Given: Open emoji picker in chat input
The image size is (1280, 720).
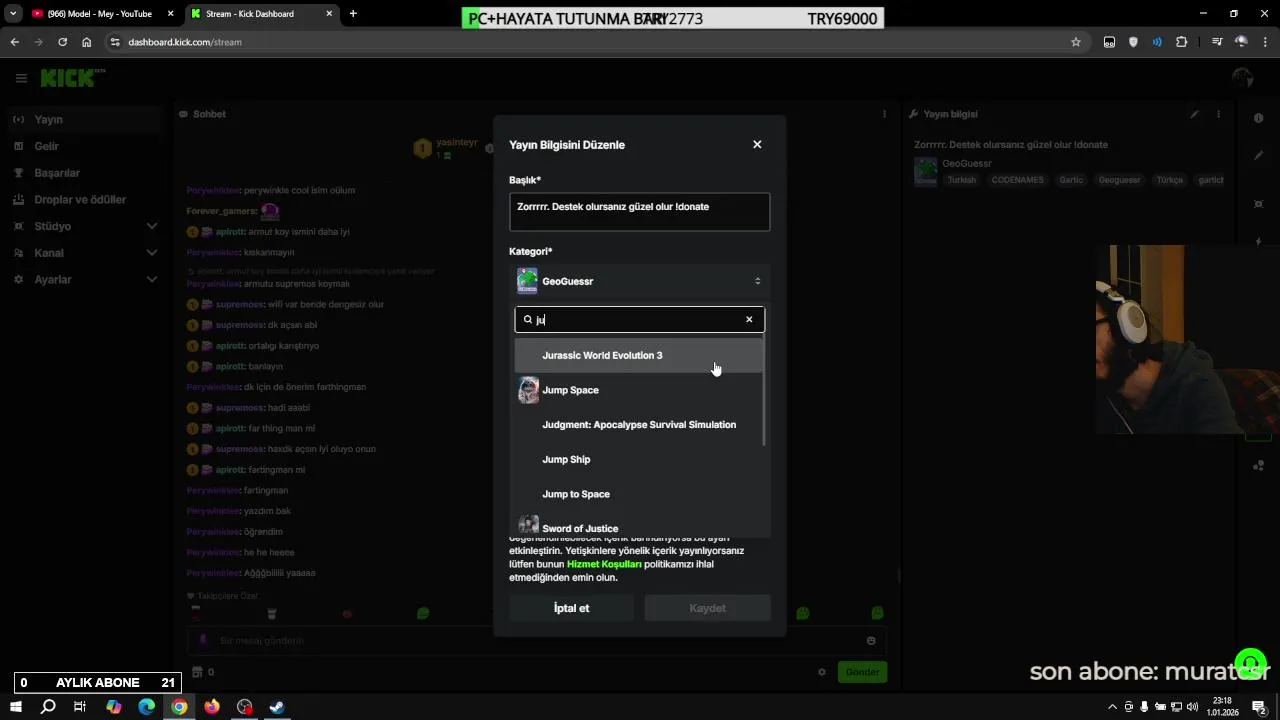Looking at the screenshot, I should [x=871, y=640].
